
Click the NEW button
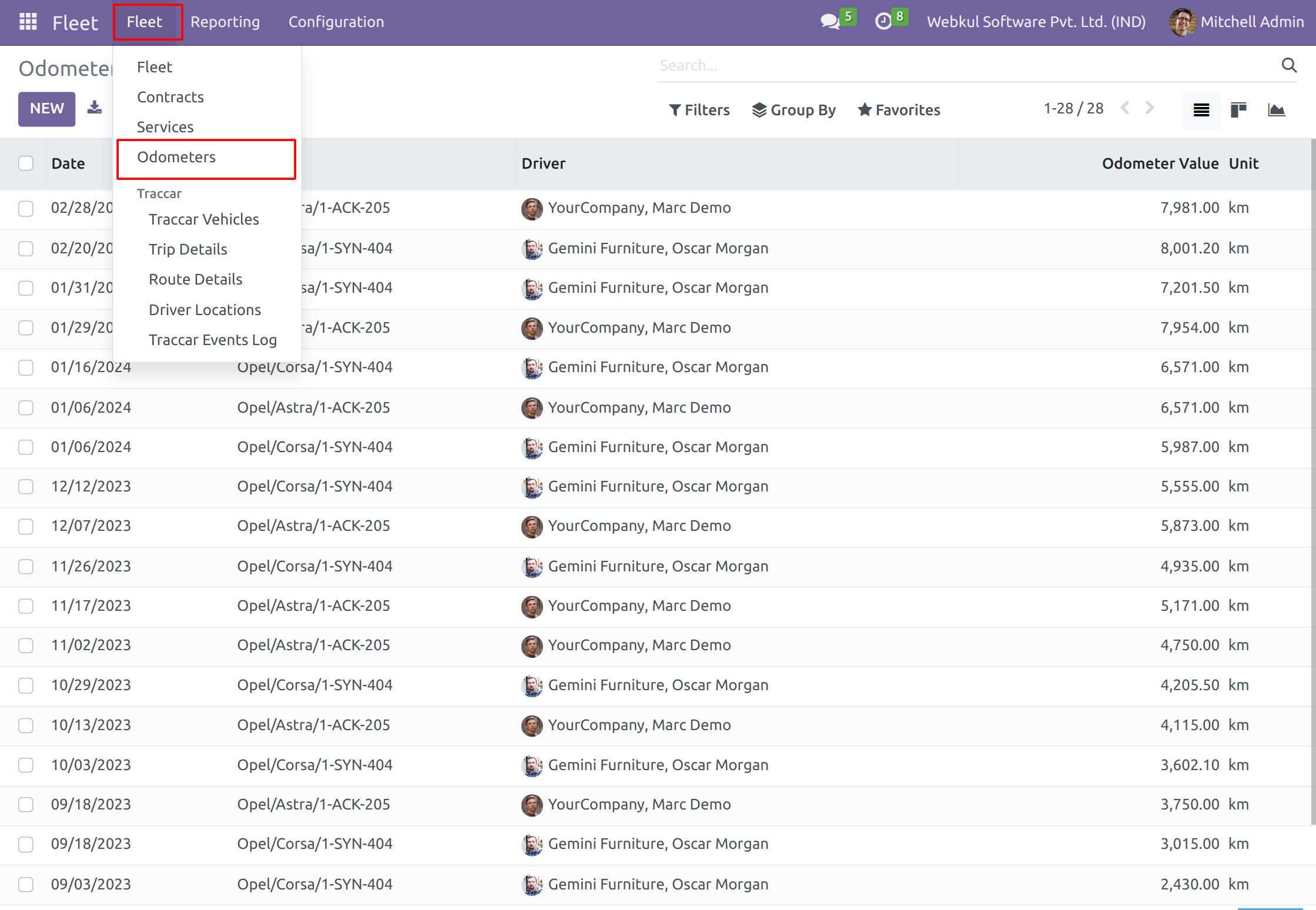point(46,109)
